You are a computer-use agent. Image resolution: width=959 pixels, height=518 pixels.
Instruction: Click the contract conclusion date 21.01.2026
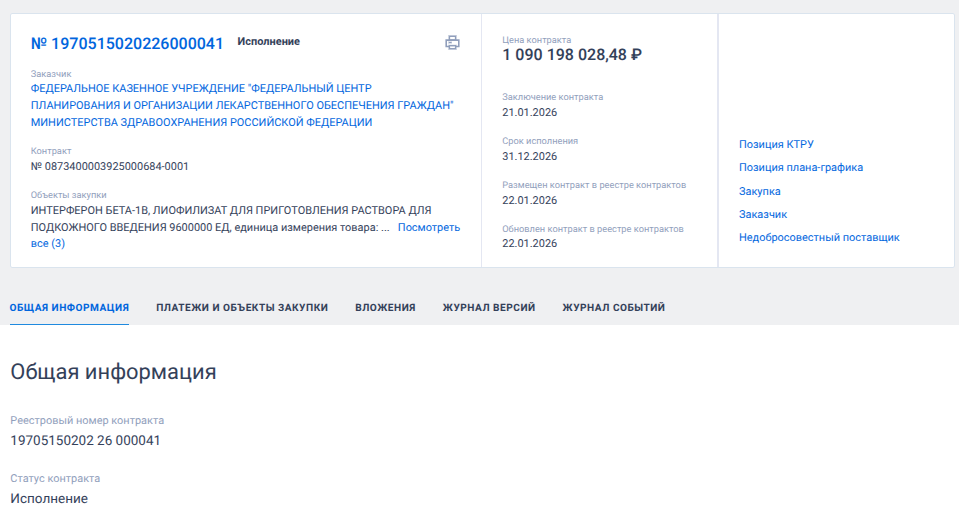click(529, 112)
